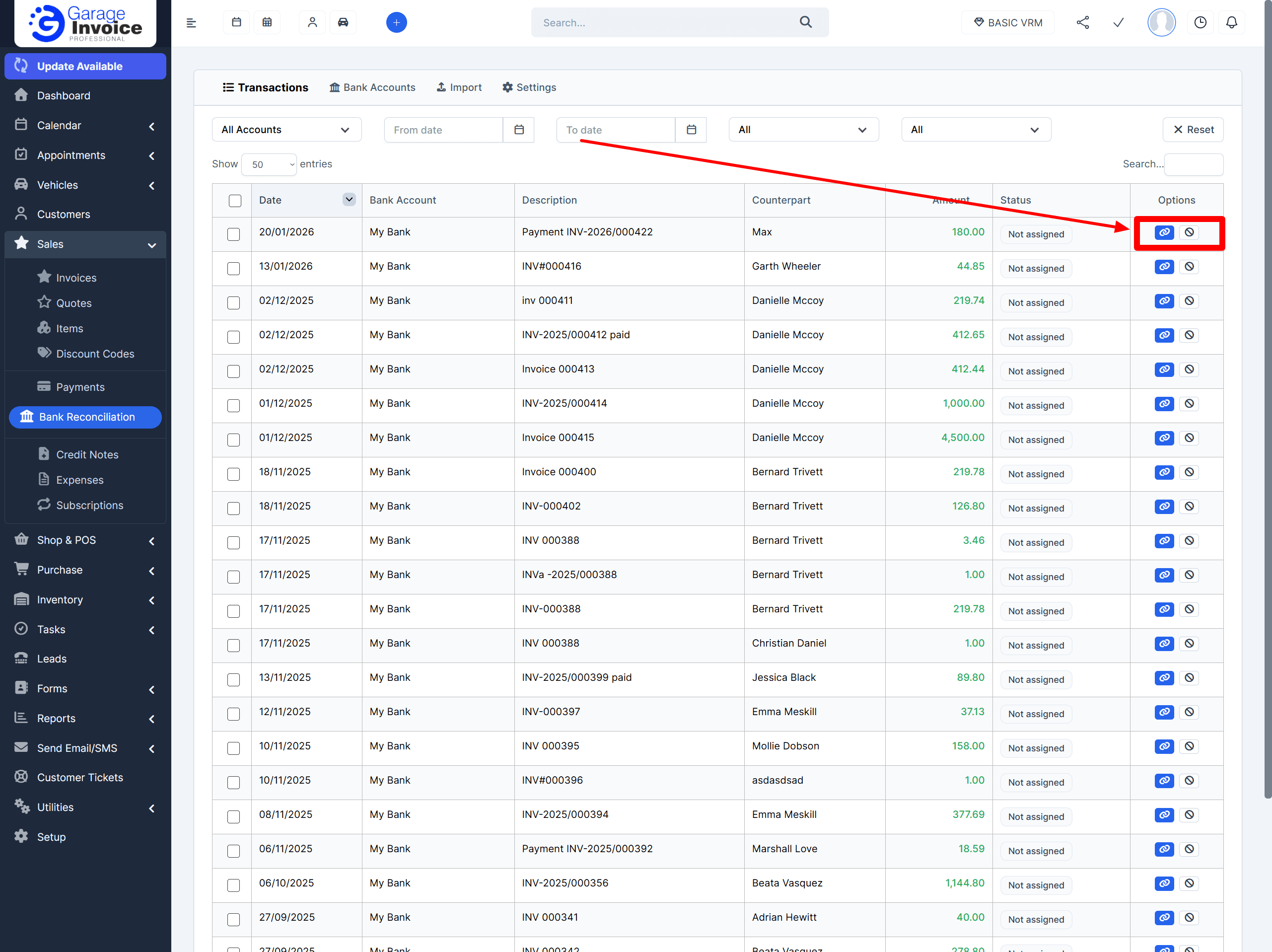Select checkbox for INV-2025/000414 row
This screenshot has width=1272, height=952.
point(233,406)
